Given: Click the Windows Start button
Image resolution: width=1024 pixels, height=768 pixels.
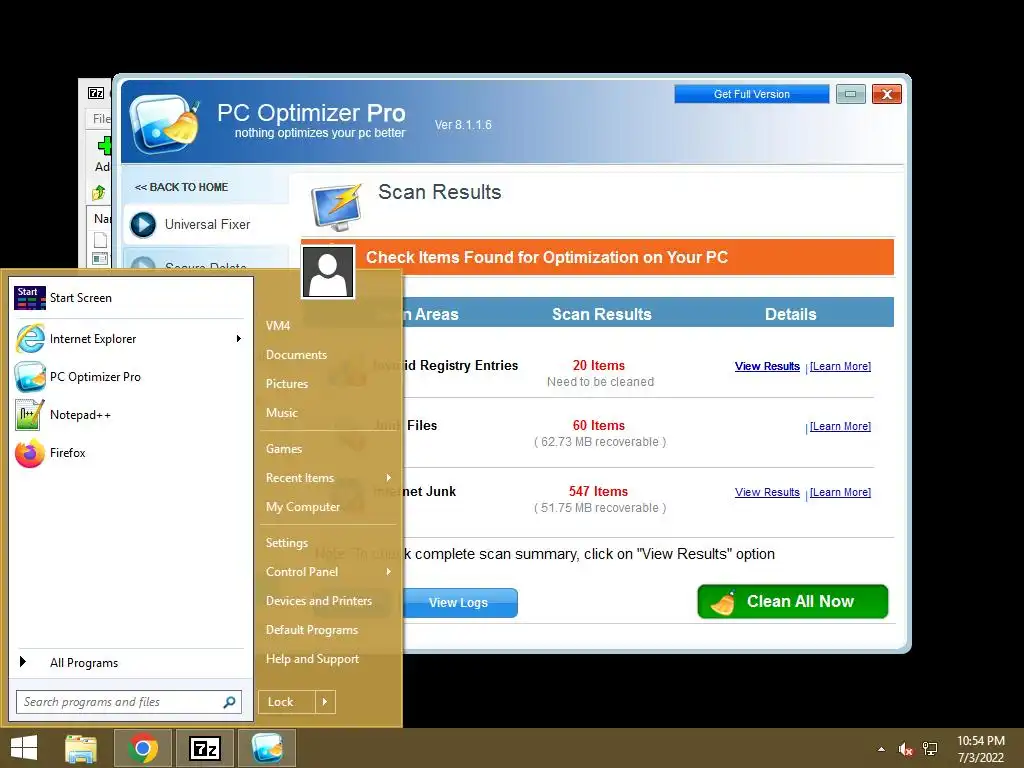Looking at the screenshot, I should tap(24, 748).
